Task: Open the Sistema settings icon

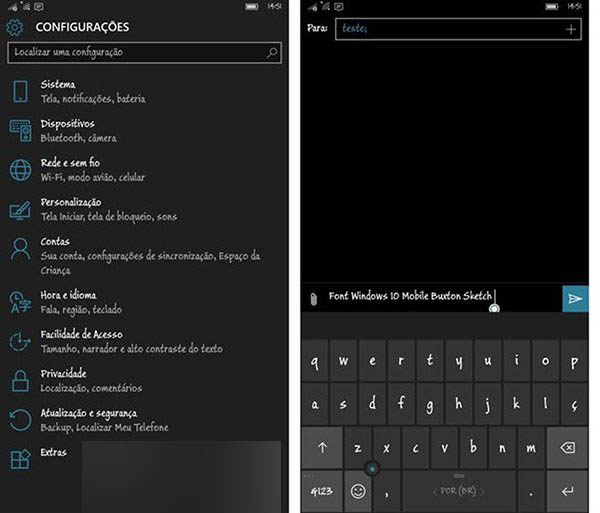Action: coord(20,91)
